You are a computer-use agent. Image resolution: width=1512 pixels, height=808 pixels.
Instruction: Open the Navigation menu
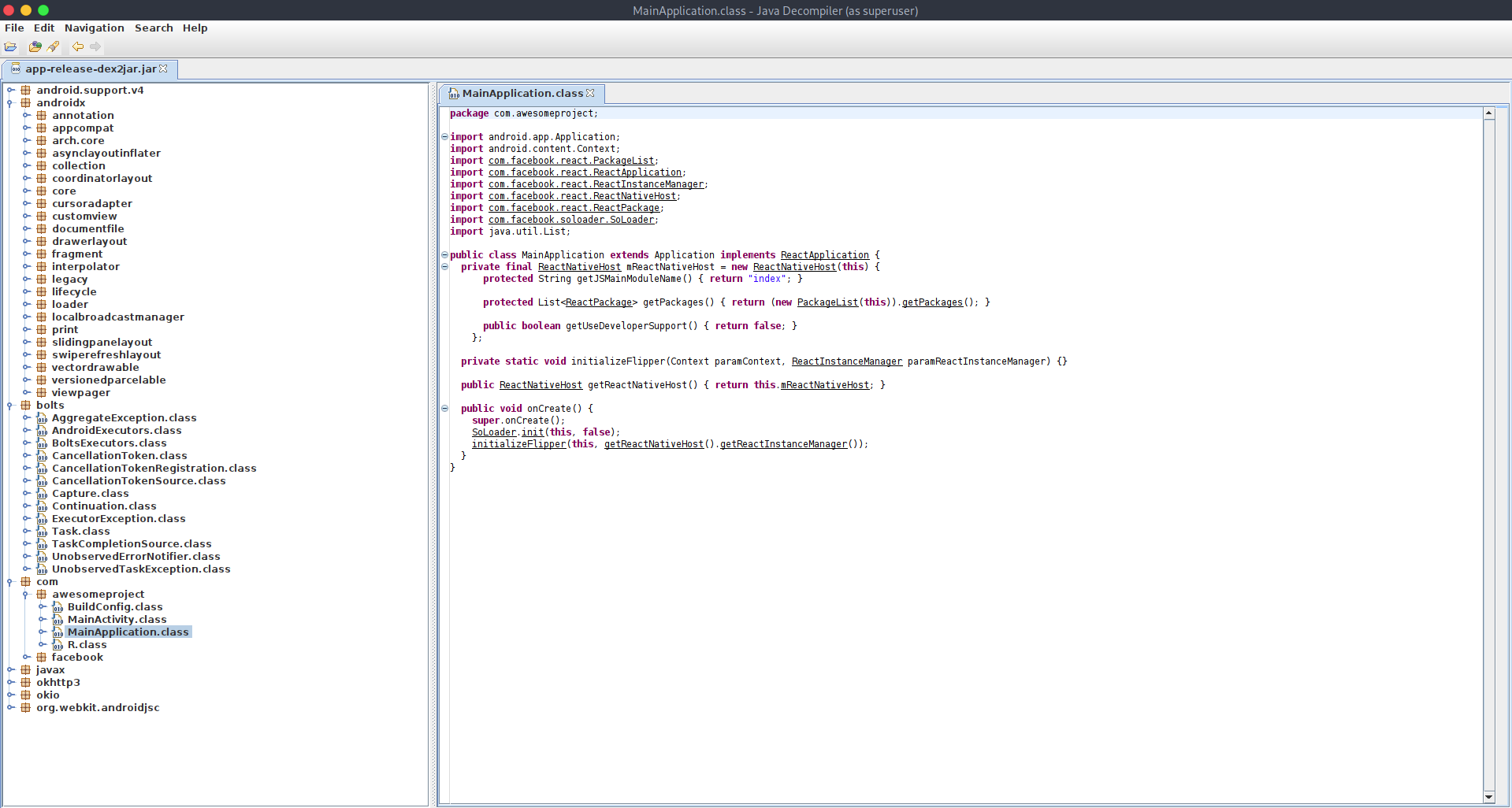click(x=94, y=28)
